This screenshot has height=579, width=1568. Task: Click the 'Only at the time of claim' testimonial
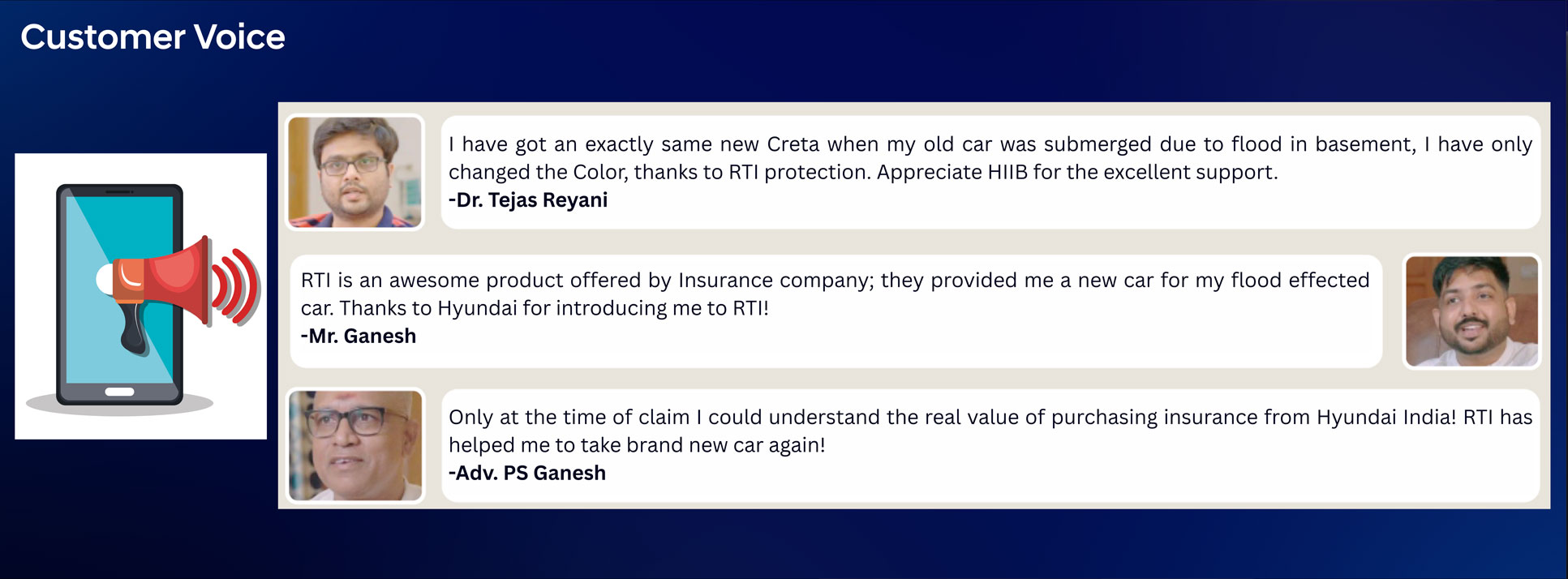coord(990,431)
